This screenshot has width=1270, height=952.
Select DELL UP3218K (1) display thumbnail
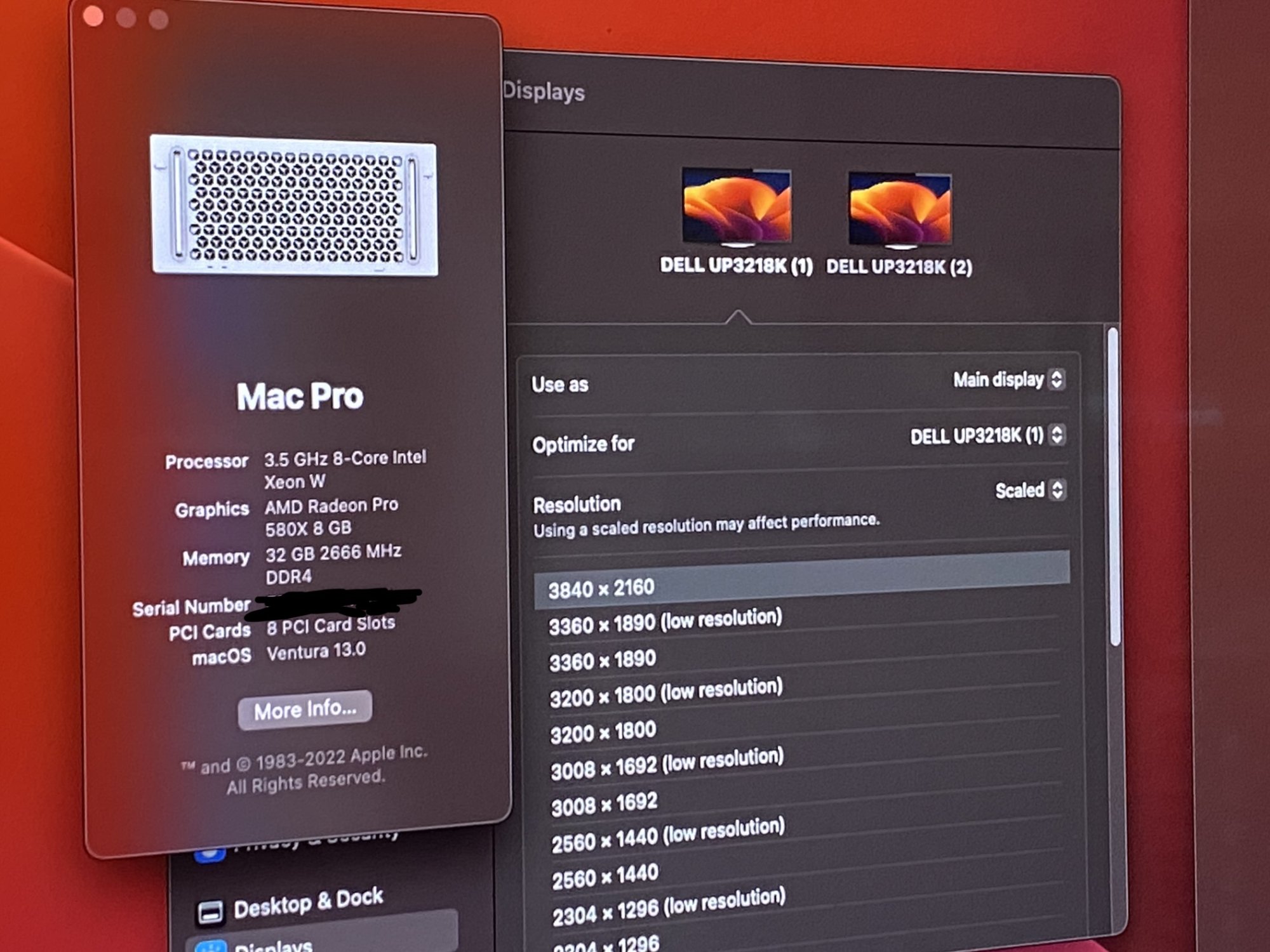pyautogui.click(x=737, y=206)
